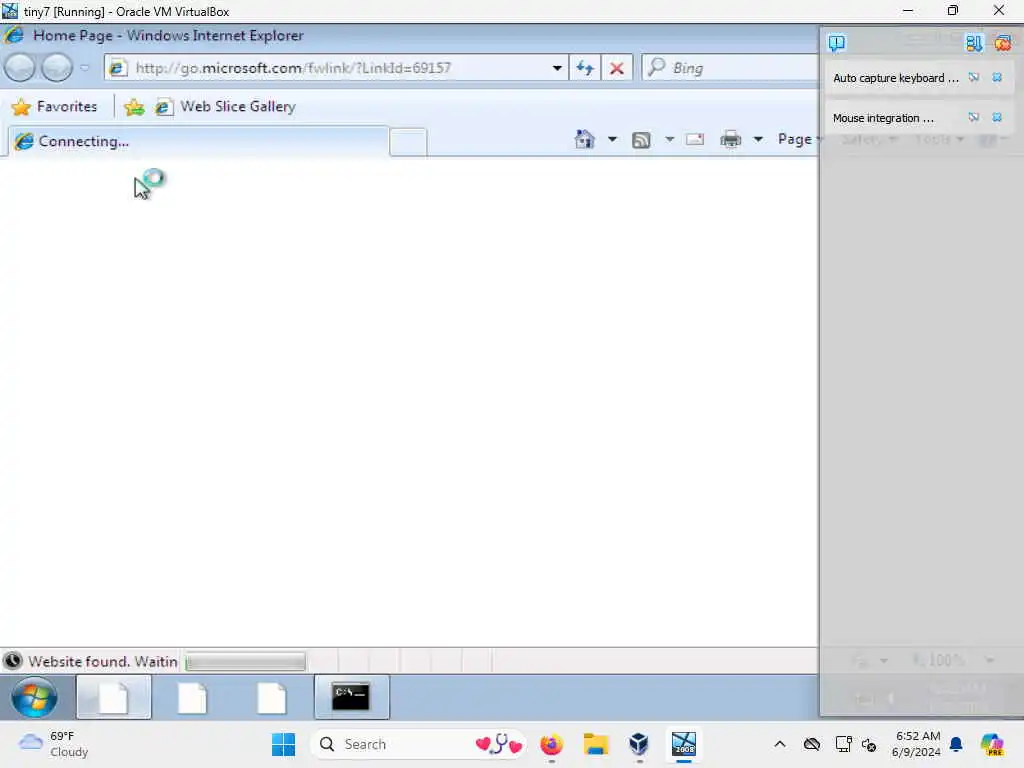Open the 6:52 AM clock and date
1024x768 pixels.
click(917, 744)
